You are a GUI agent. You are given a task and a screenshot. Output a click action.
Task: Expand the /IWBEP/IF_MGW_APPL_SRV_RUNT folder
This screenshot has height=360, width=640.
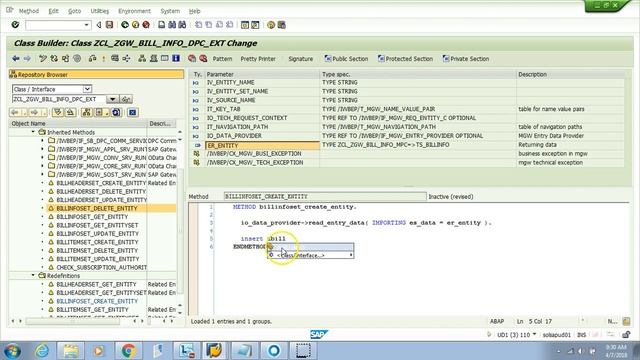click(42, 149)
